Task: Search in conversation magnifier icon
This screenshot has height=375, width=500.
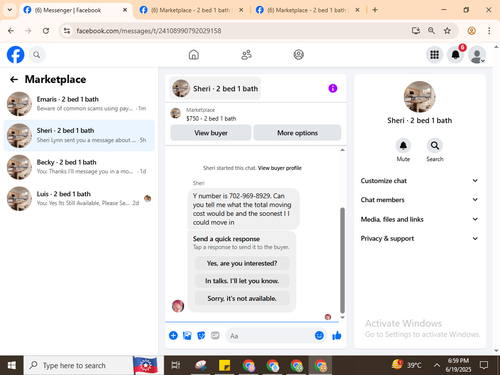Action: click(435, 146)
